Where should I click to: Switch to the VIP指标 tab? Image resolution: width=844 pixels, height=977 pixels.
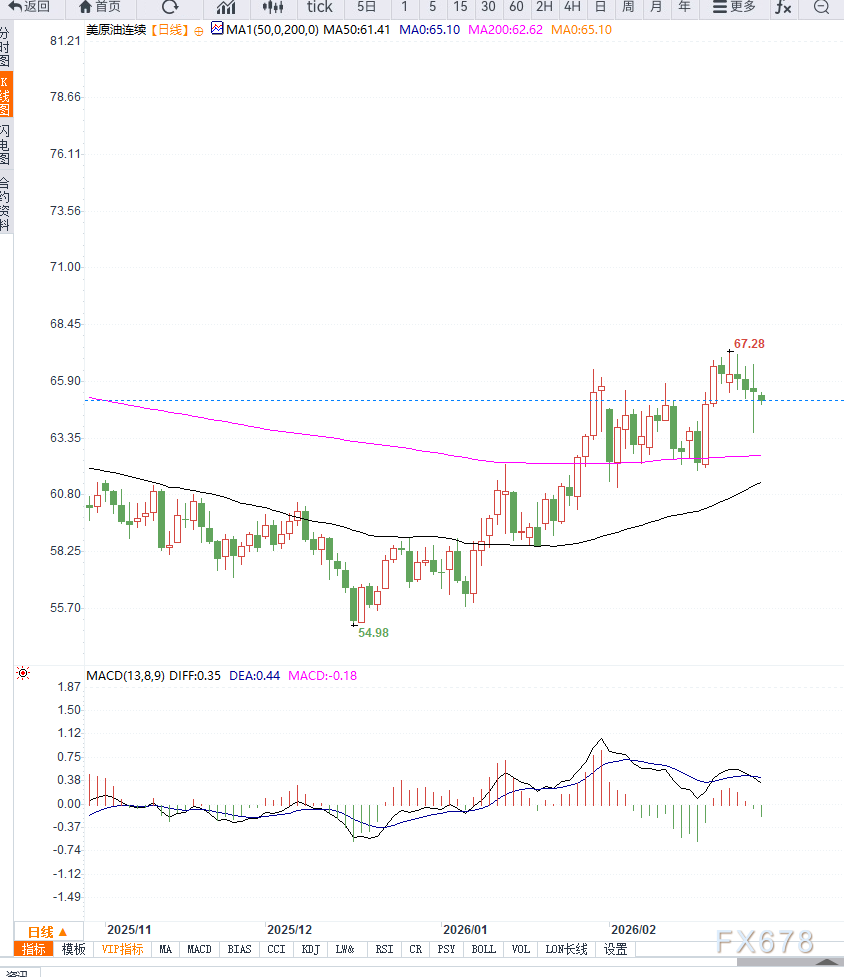point(122,949)
